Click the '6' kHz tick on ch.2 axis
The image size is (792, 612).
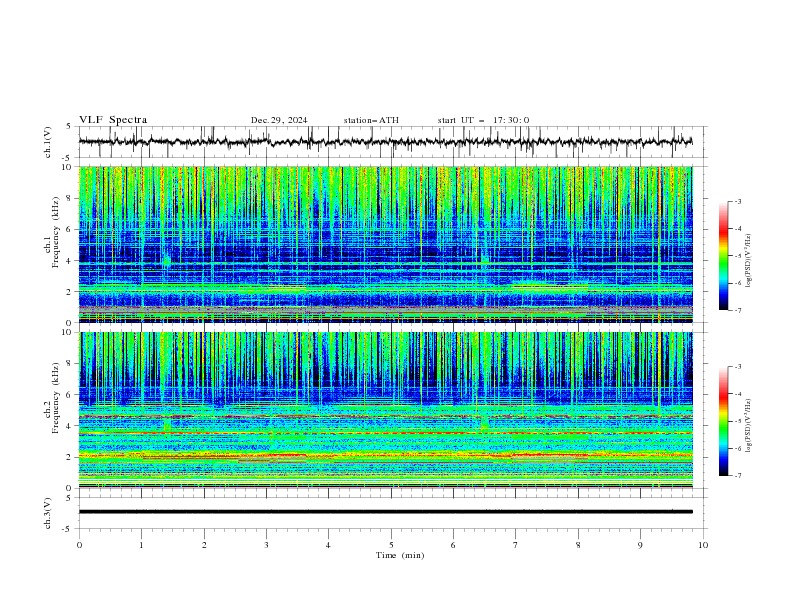click(x=70, y=395)
